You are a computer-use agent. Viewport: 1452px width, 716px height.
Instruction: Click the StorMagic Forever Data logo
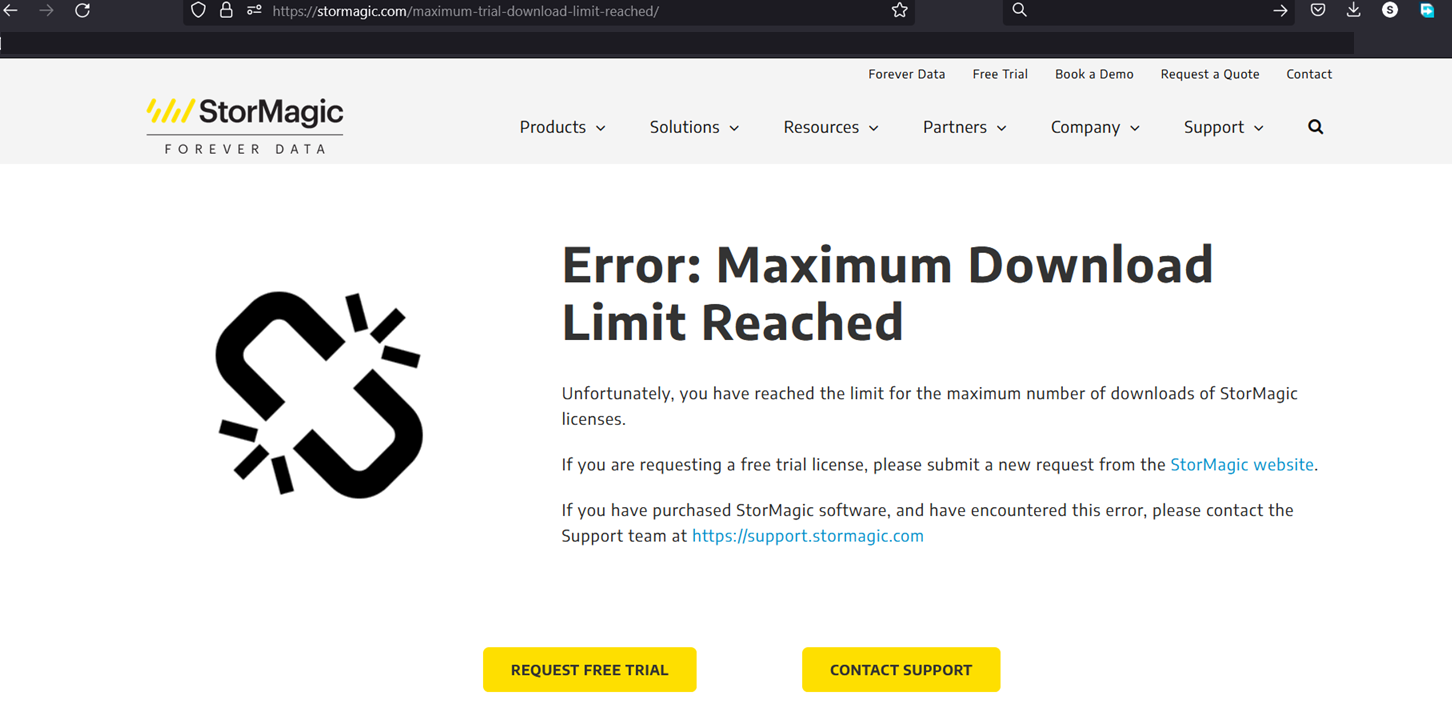[x=245, y=126]
